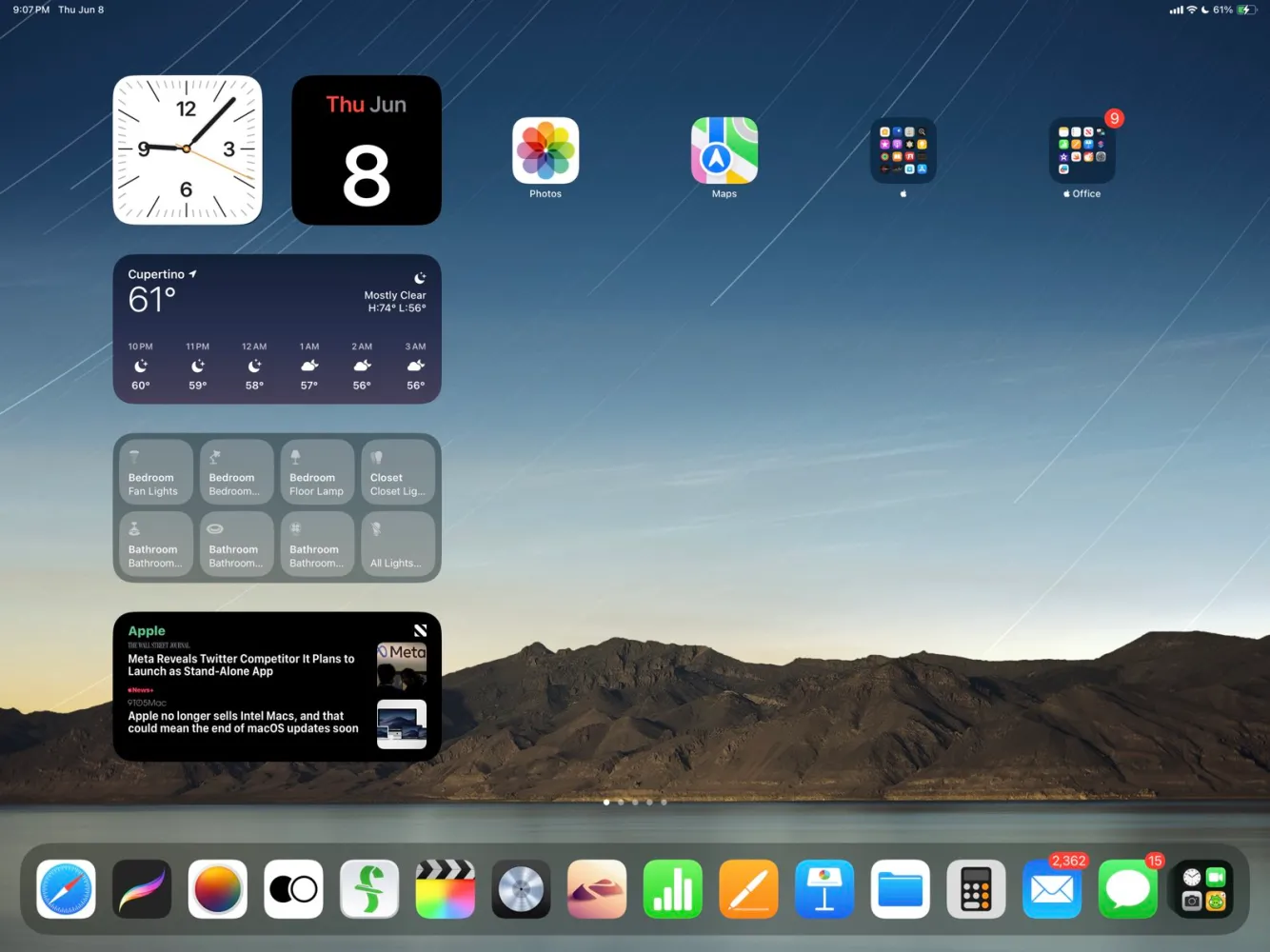The width and height of the screenshot is (1270, 952).
Task: Open the Photos app
Action: 546,150
